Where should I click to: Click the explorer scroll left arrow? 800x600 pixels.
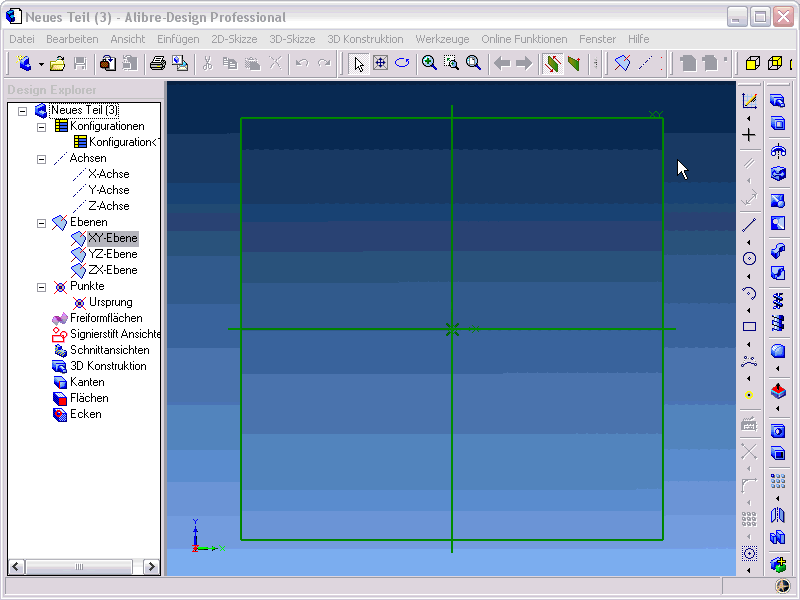tap(16, 567)
